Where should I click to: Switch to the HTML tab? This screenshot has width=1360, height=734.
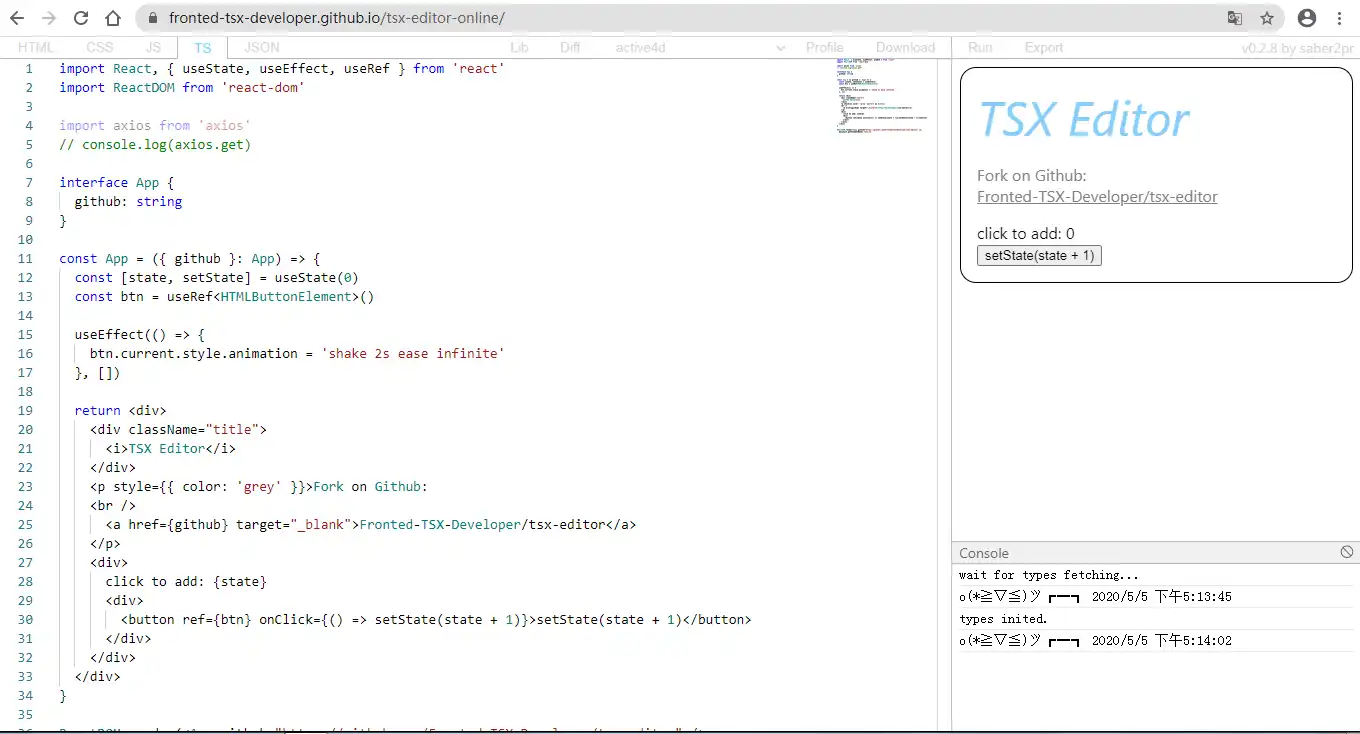(x=36, y=47)
